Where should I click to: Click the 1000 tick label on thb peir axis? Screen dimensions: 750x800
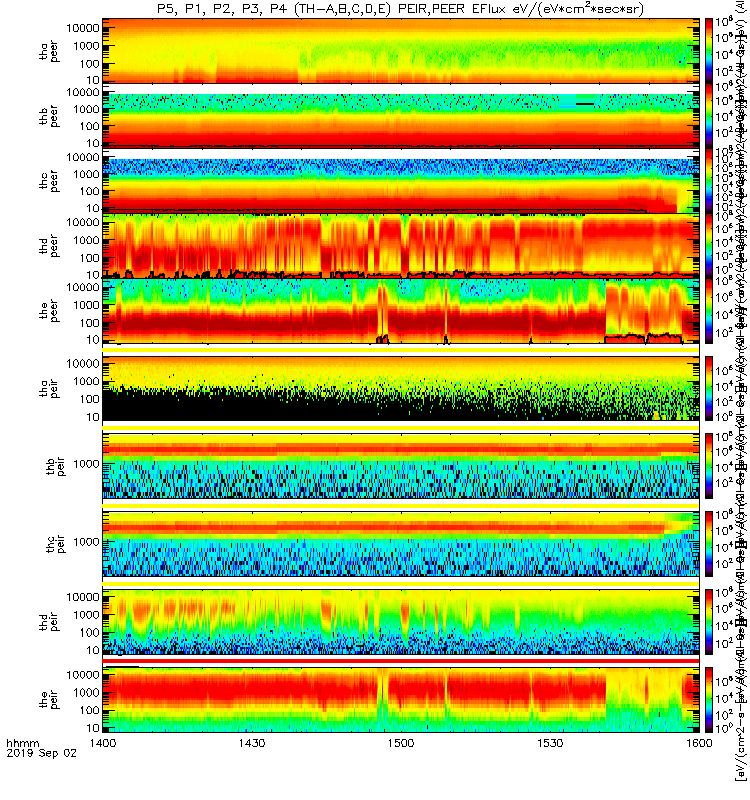(86, 464)
